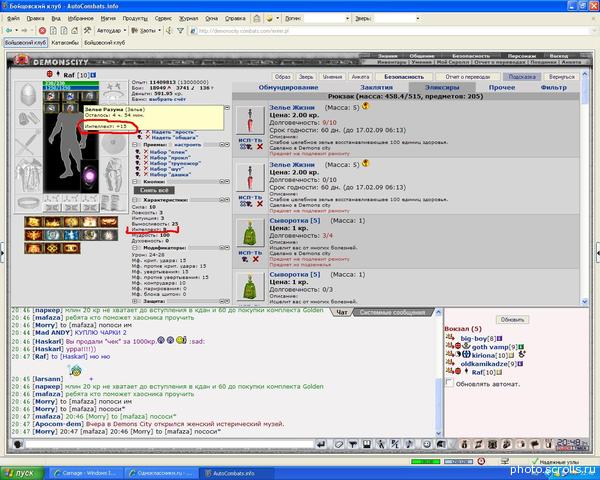This screenshot has width=600, height=480.
Task: Switch to the Обмундирование tab
Action: coord(288,87)
